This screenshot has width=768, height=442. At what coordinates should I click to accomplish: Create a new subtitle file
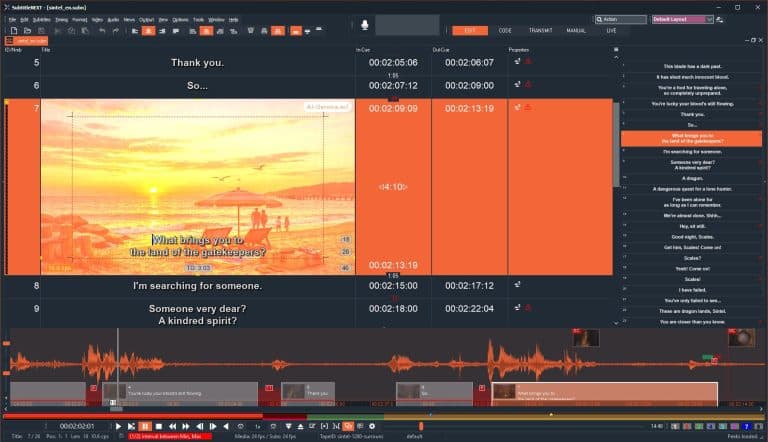14,31
